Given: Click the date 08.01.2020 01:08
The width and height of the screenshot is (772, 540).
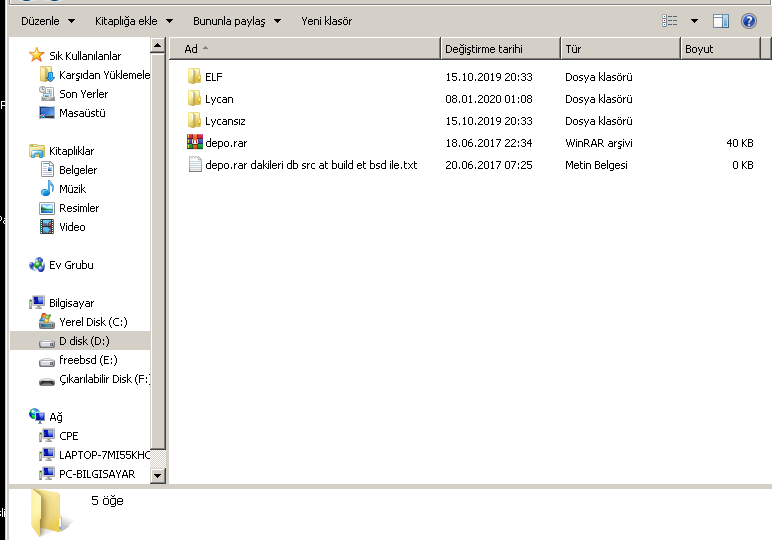Looking at the screenshot, I should [x=489, y=99].
